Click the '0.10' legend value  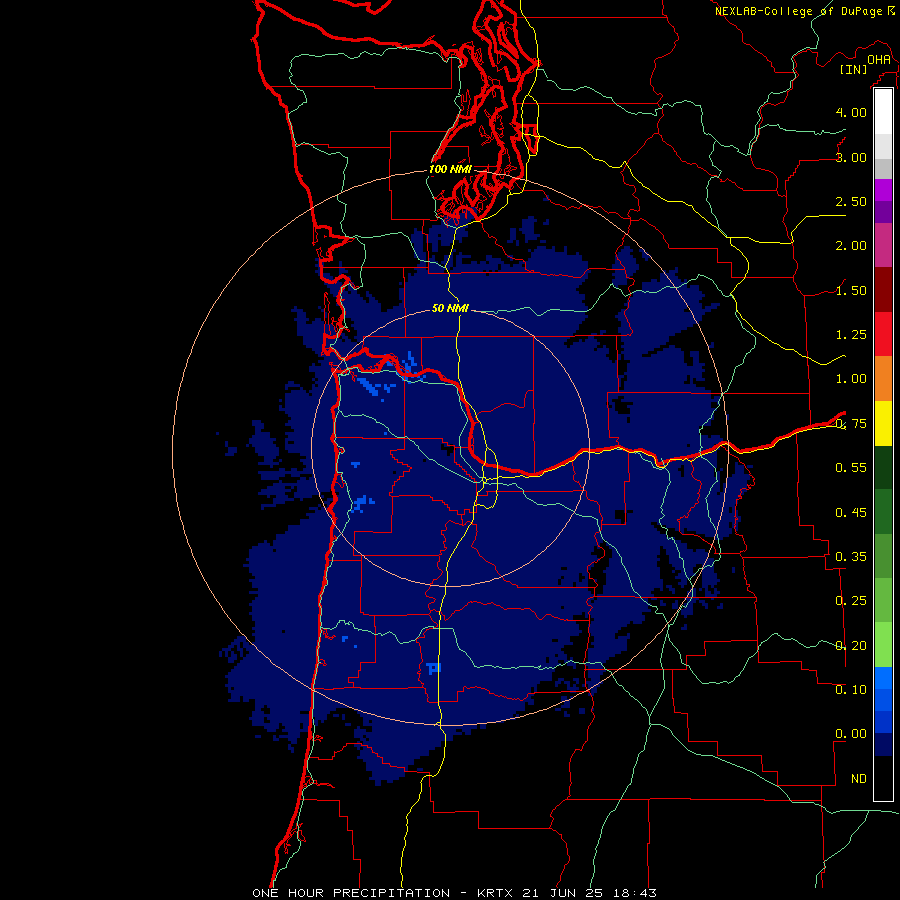tap(851, 689)
